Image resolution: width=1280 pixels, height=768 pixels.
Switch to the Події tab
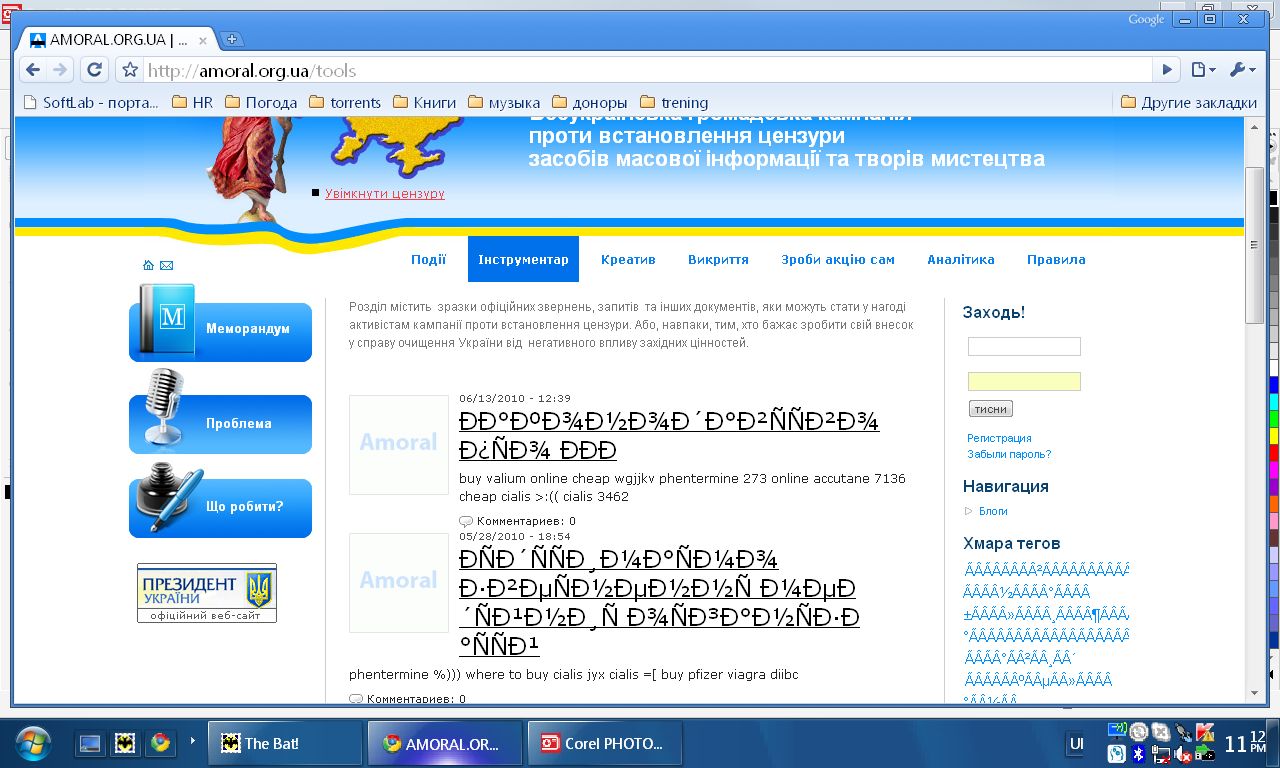coord(428,259)
